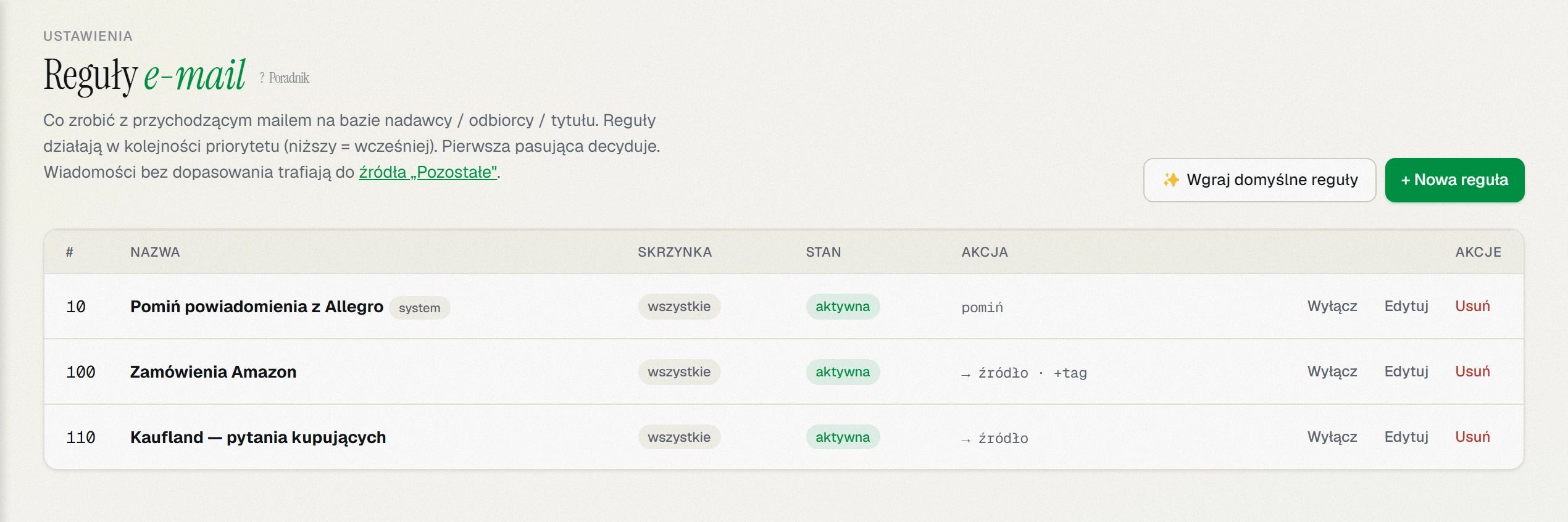Viewport: 1568px width, 522px height.
Task: Delete the Kaufland rule using Usuń
Action: point(1472,437)
